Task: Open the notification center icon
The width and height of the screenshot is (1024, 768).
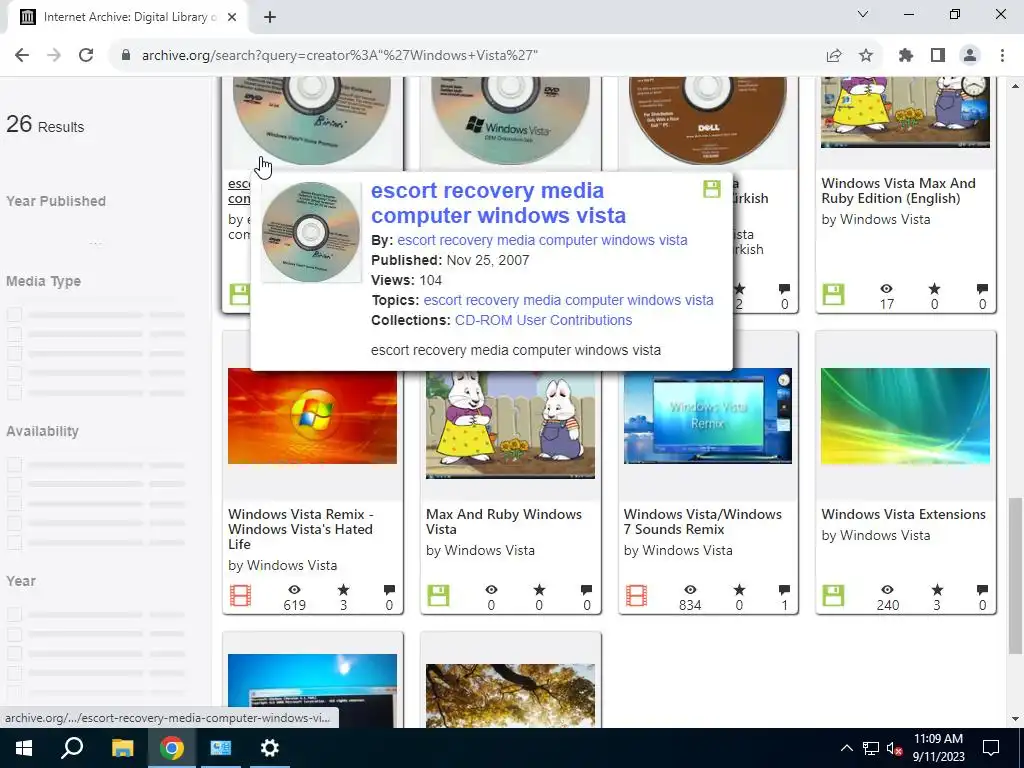Action: coord(991,748)
